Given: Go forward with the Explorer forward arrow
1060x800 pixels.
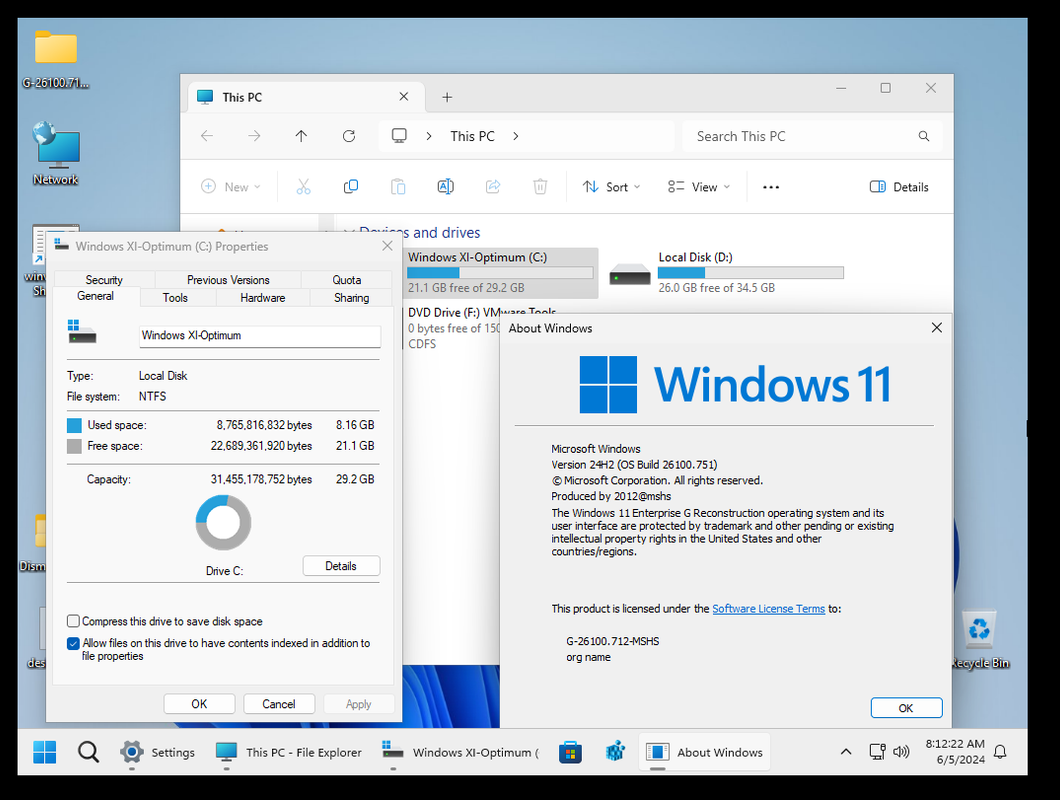Looking at the screenshot, I should [254, 136].
